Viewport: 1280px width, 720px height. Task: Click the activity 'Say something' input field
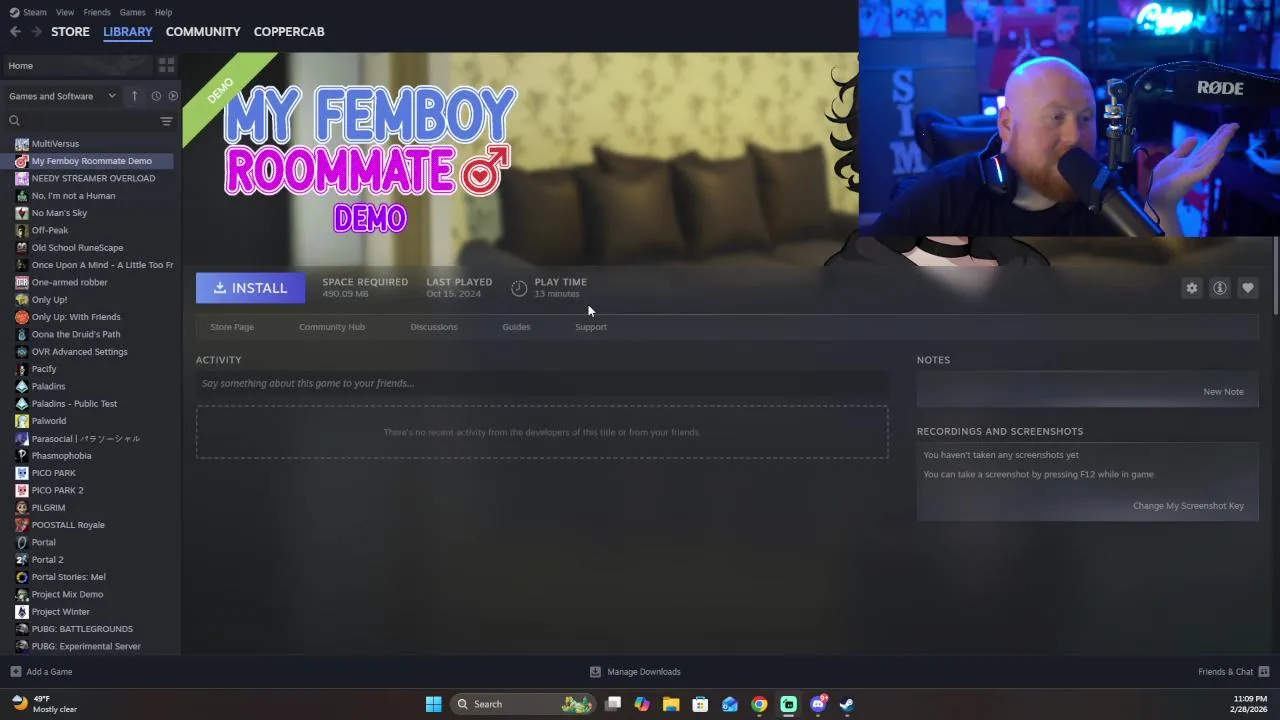click(x=542, y=383)
